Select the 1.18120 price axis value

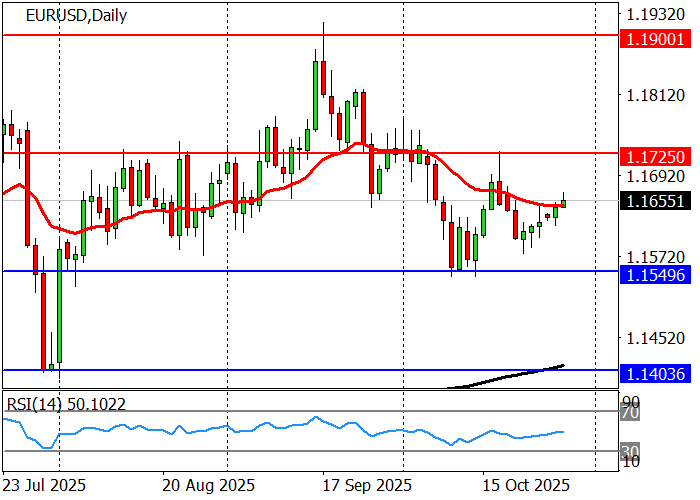[x=654, y=96]
